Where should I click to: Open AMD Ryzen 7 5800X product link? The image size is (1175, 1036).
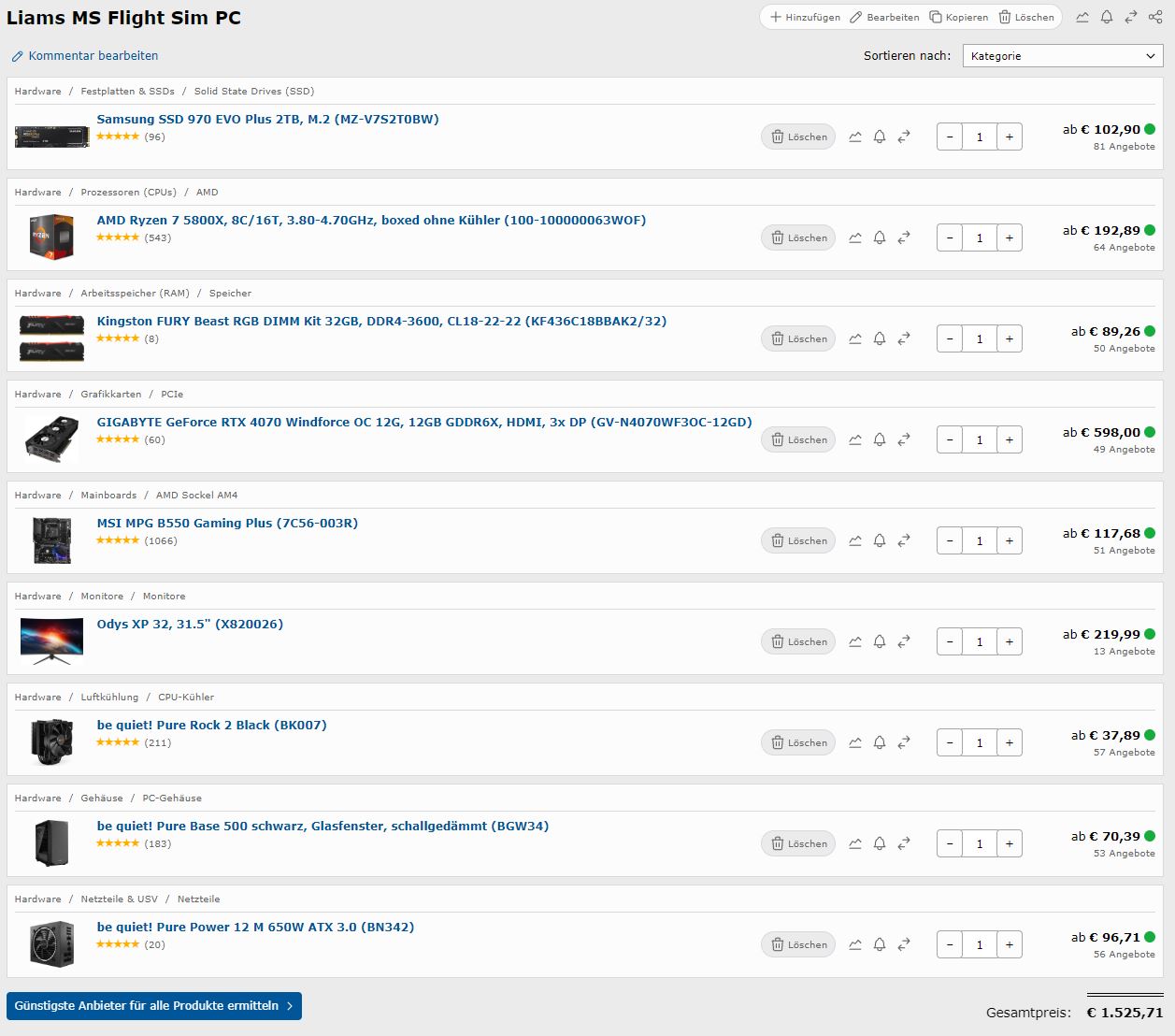point(371,220)
